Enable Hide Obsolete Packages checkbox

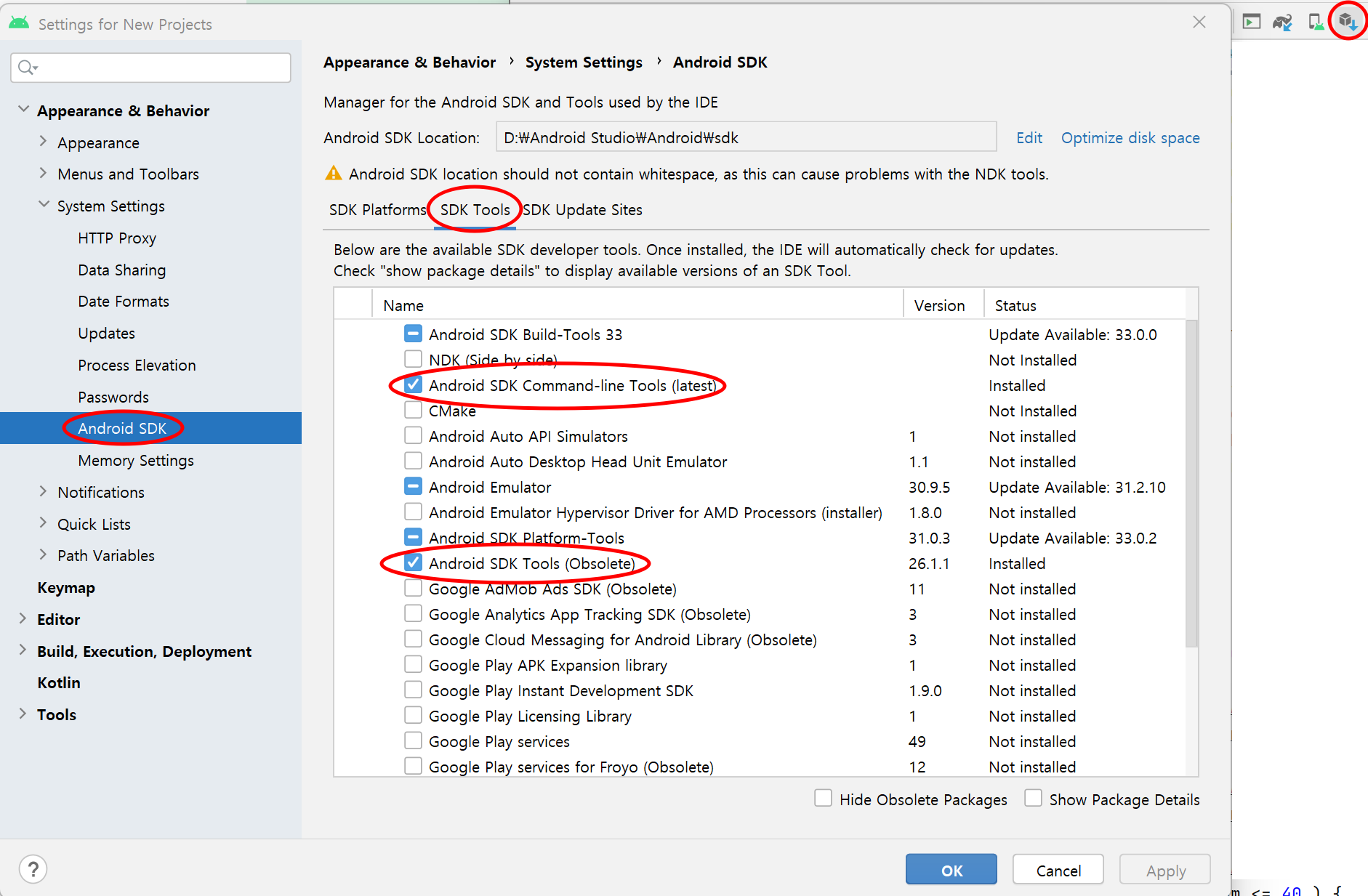[x=823, y=799]
